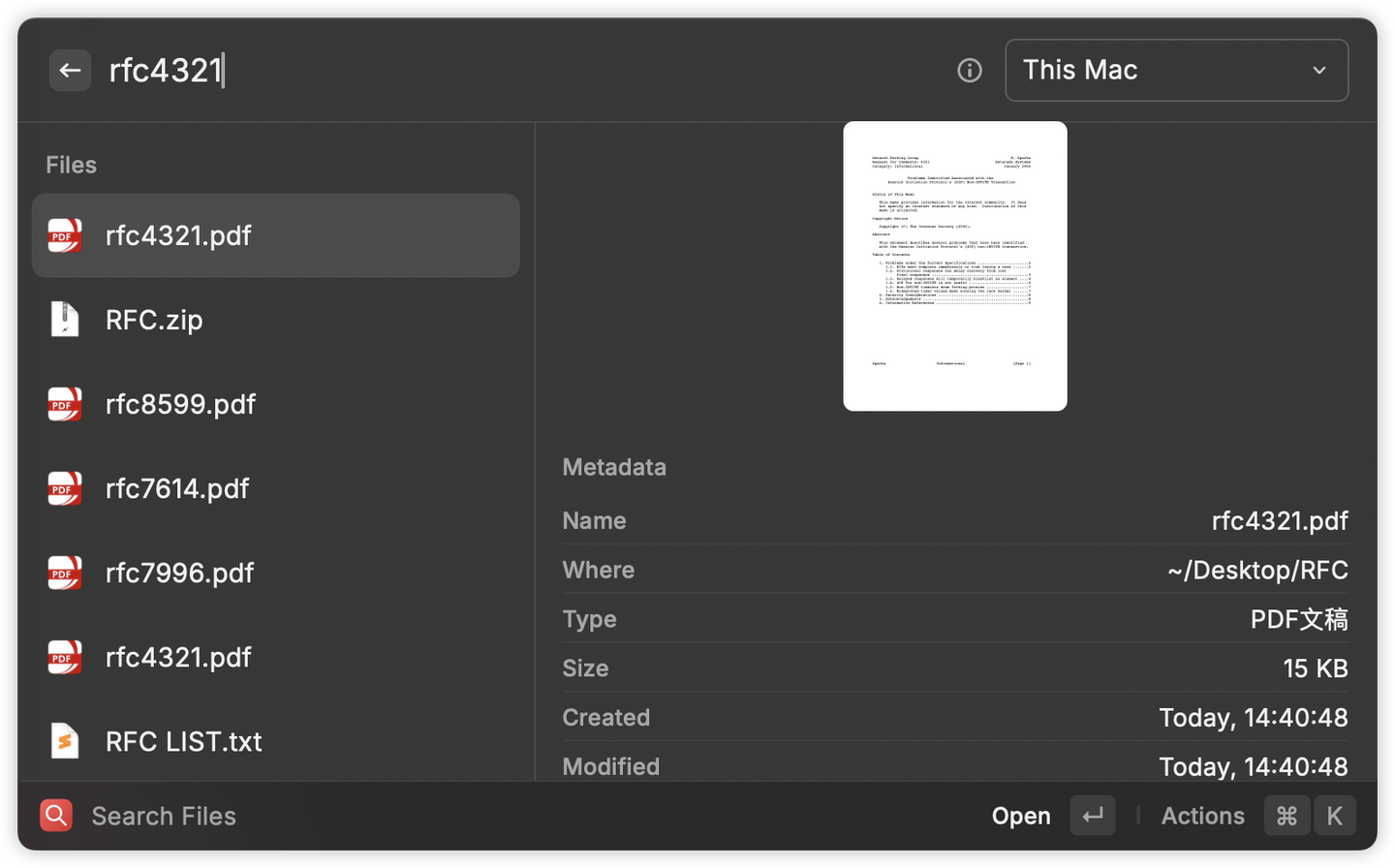Click the Where path ~/Desktop/RFC value
The width and height of the screenshot is (1395, 868).
pyautogui.click(x=1257, y=570)
